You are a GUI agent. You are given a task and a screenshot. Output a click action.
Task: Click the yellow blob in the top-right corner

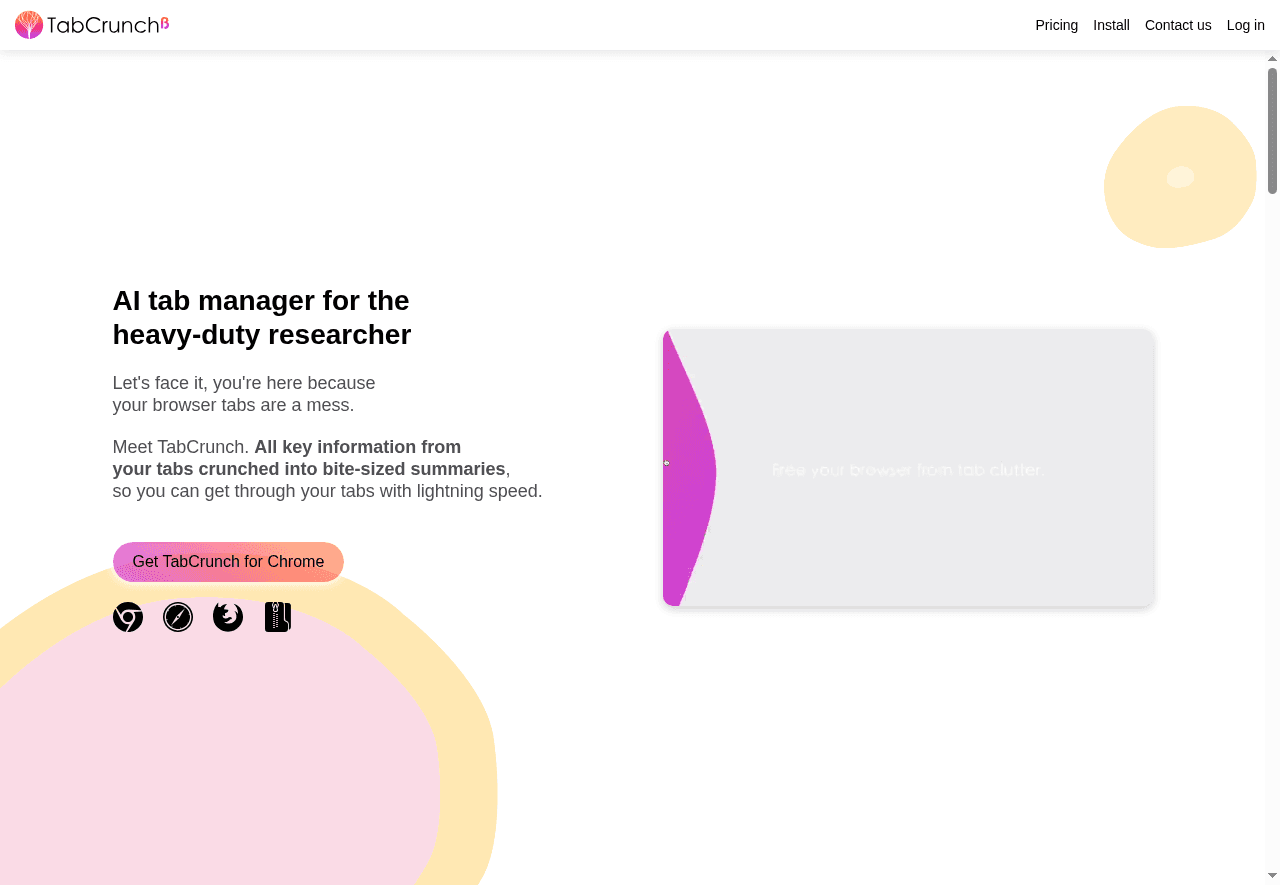1180,177
